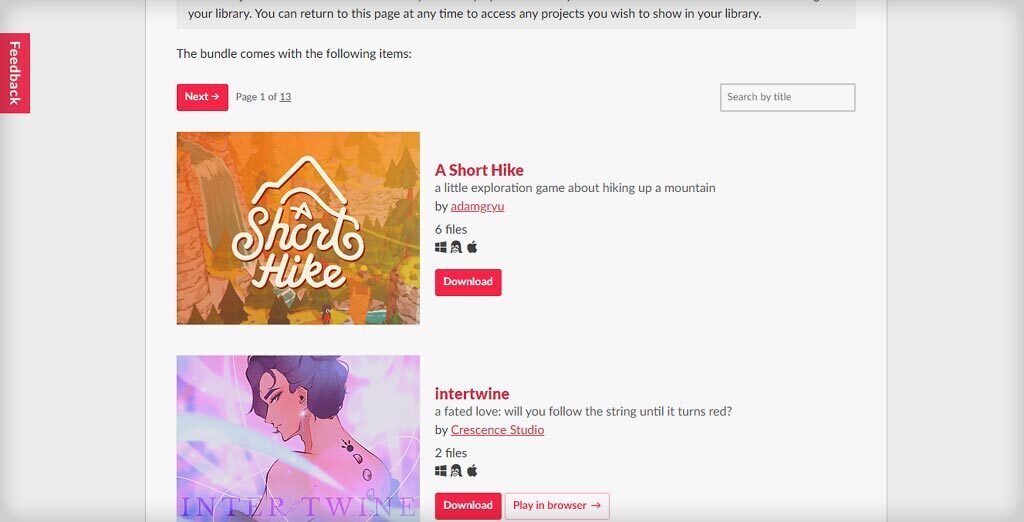1024x522 pixels.
Task: Jump to last page via the 13 link
Action: pyautogui.click(x=285, y=97)
